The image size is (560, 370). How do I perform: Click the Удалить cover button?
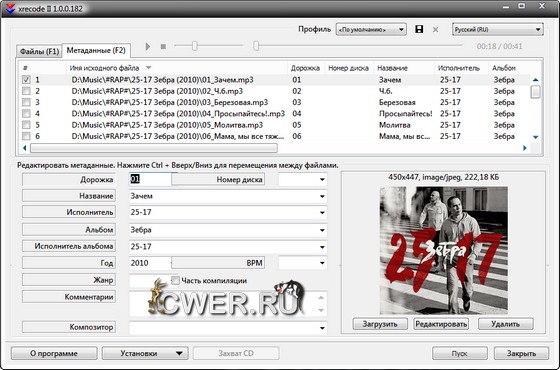505,324
